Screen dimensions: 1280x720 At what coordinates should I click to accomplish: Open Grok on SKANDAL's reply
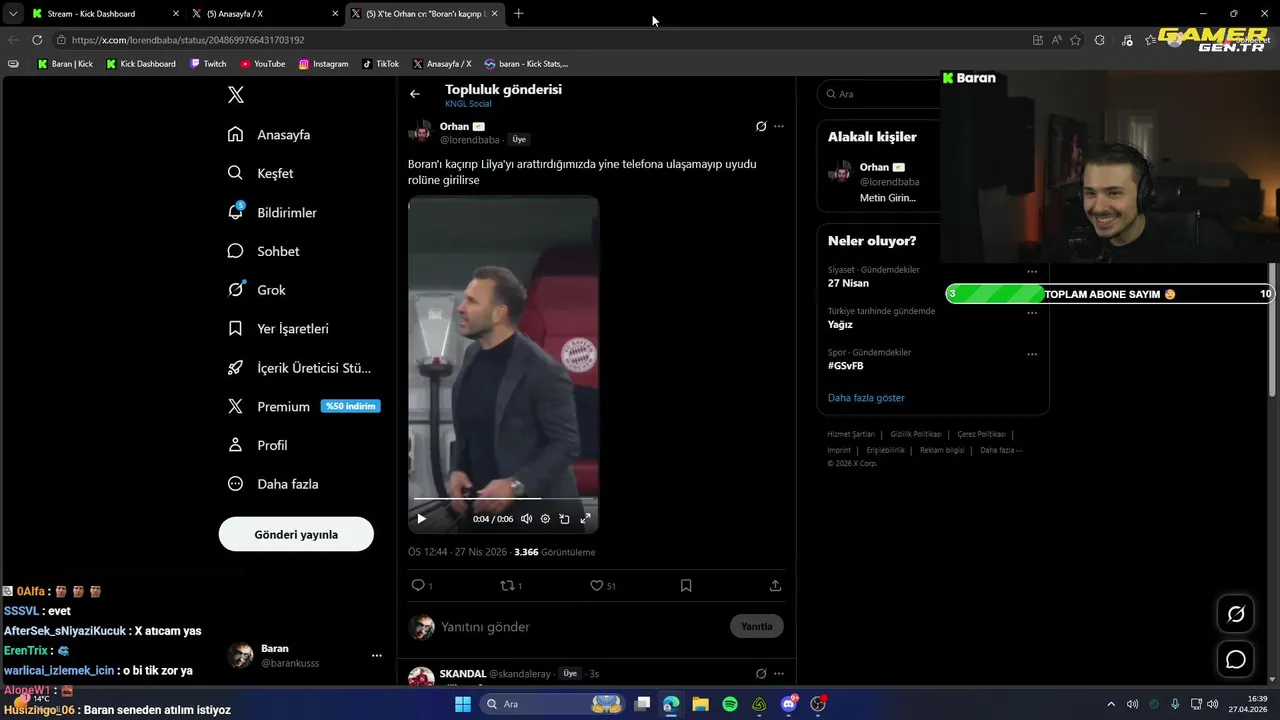click(761, 674)
